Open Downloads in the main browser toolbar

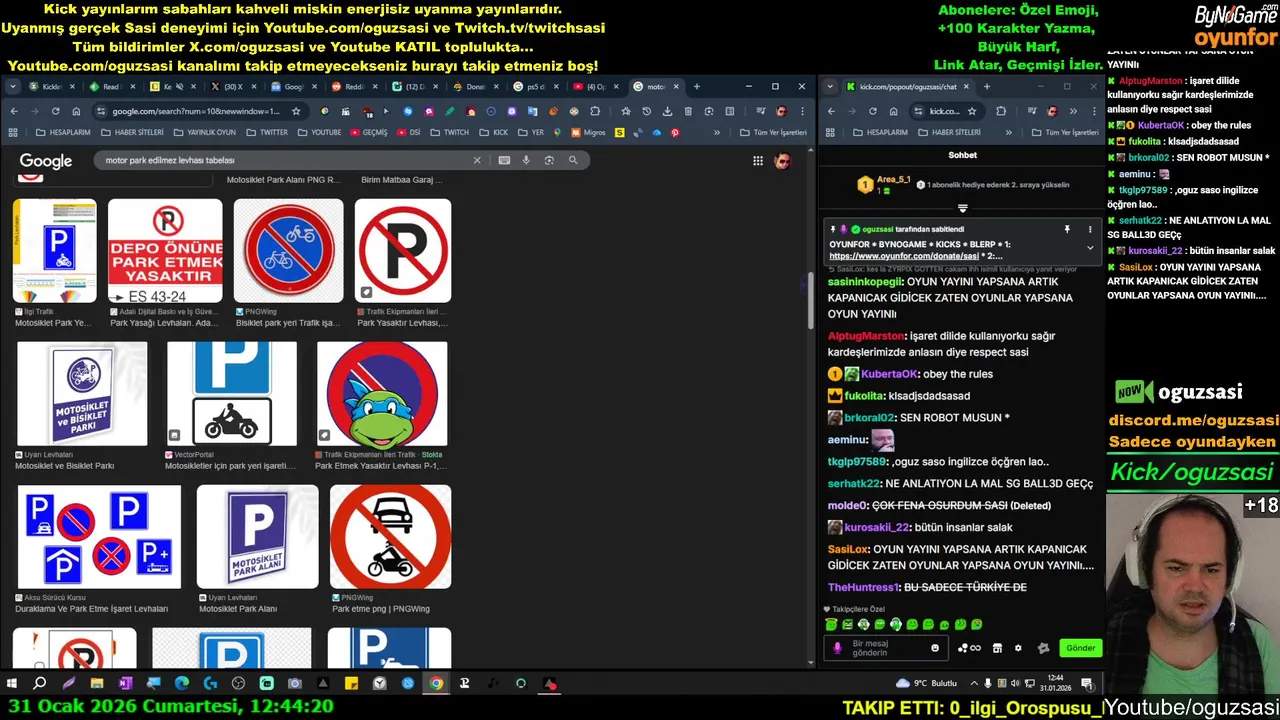click(667, 111)
